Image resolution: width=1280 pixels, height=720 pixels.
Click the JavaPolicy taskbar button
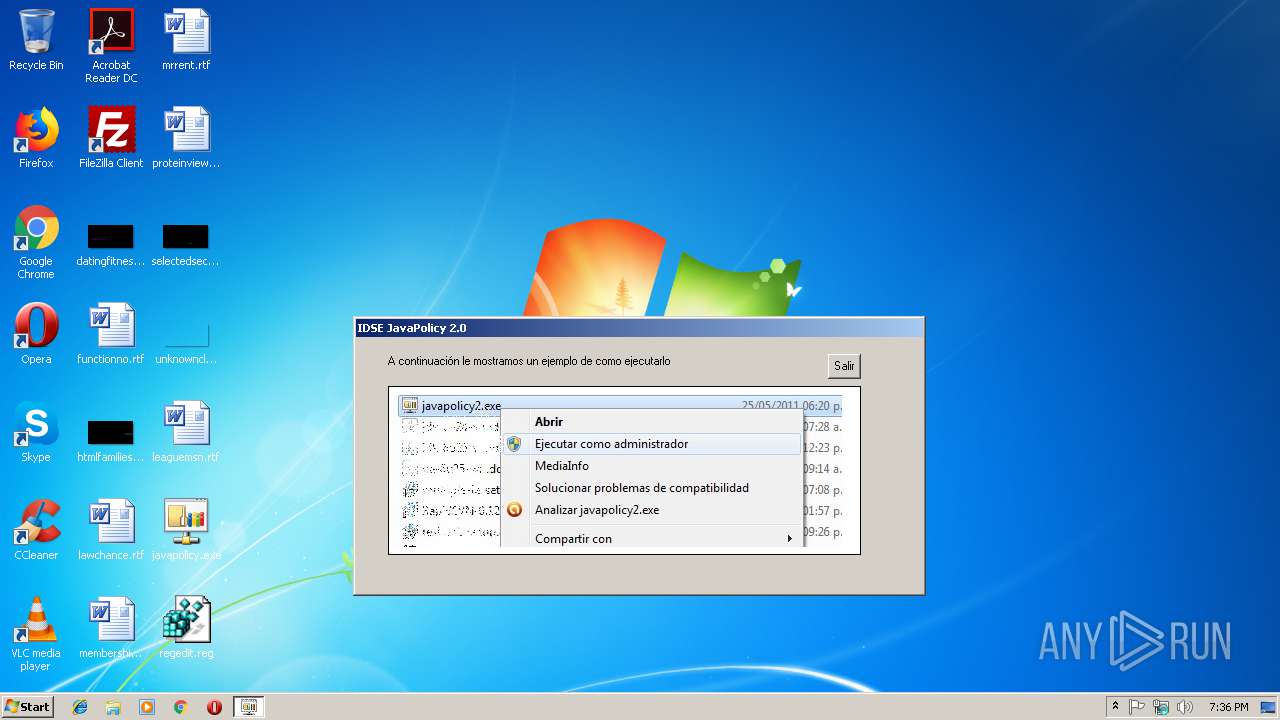click(x=249, y=707)
